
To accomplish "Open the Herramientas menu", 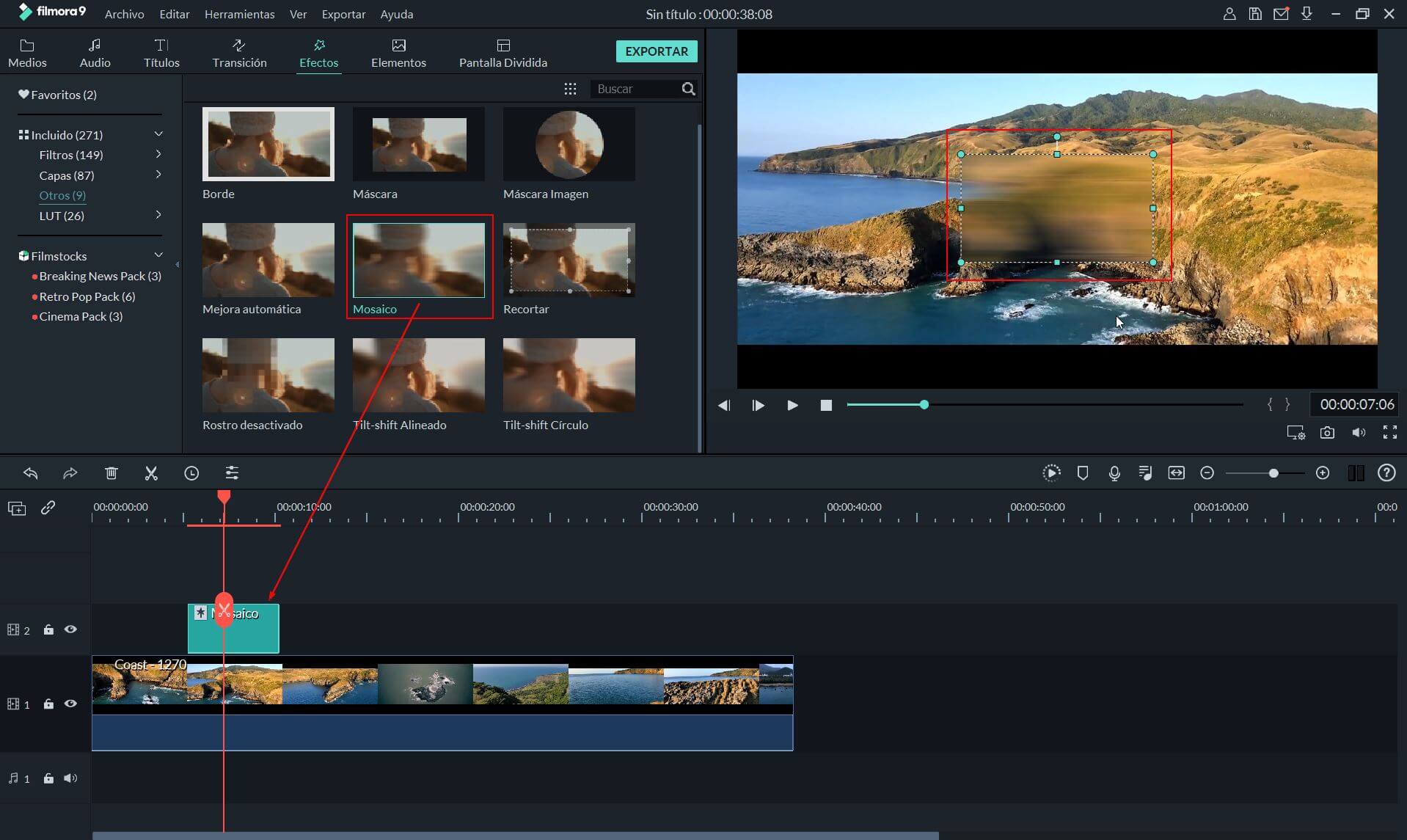I will coord(239,14).
